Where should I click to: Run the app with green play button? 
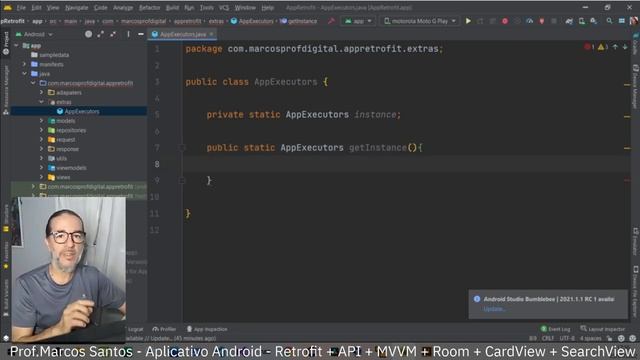click(x=468, y=21)
